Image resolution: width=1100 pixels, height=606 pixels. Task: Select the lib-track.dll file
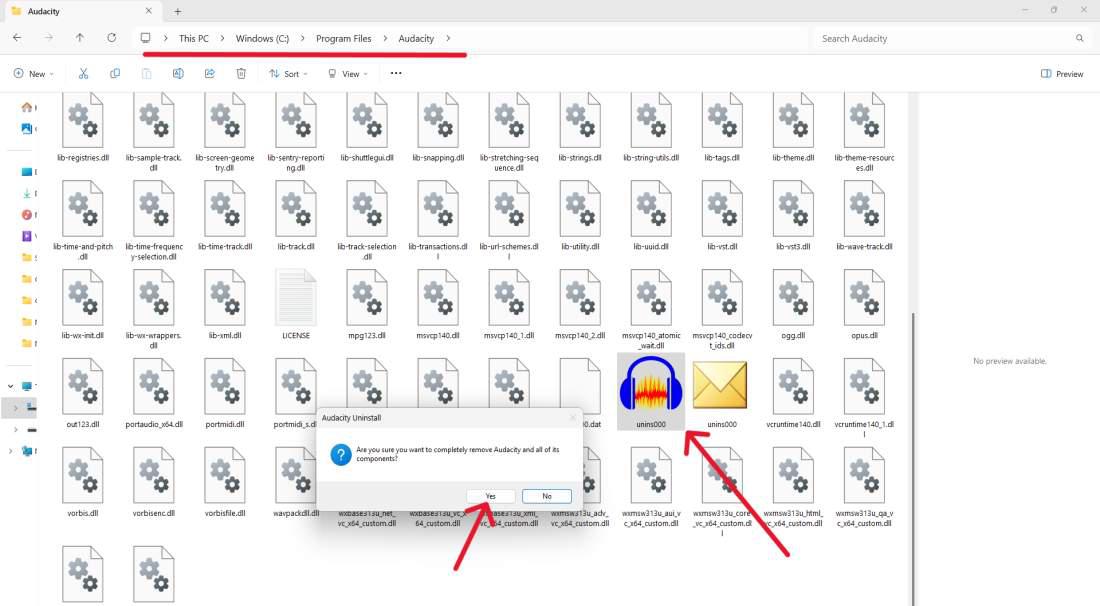click(x=295, y=216)
